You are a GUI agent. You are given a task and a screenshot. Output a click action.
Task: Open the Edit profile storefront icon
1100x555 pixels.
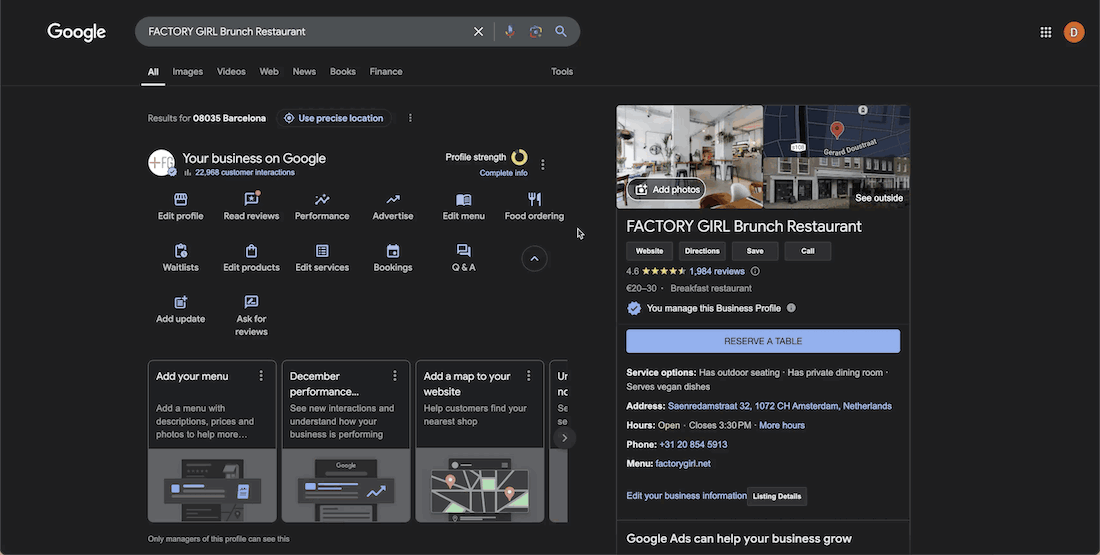[x=180, y=200]
